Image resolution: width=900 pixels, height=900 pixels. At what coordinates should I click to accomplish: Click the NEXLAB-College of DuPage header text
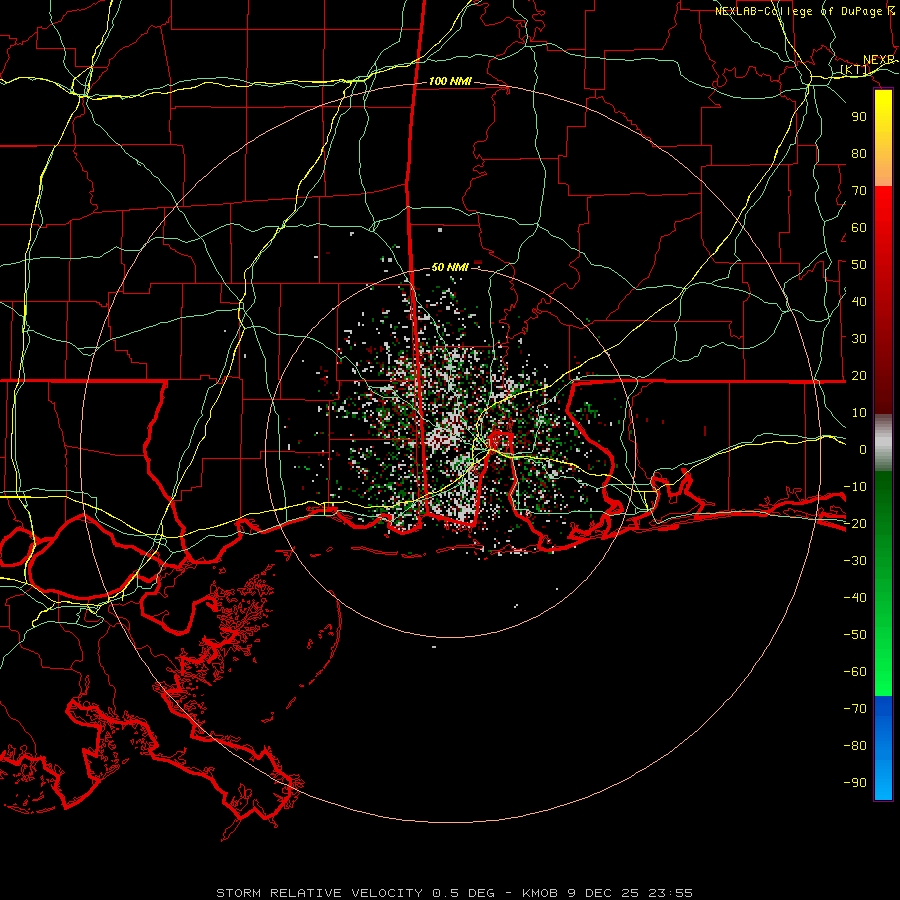(805, 11)
